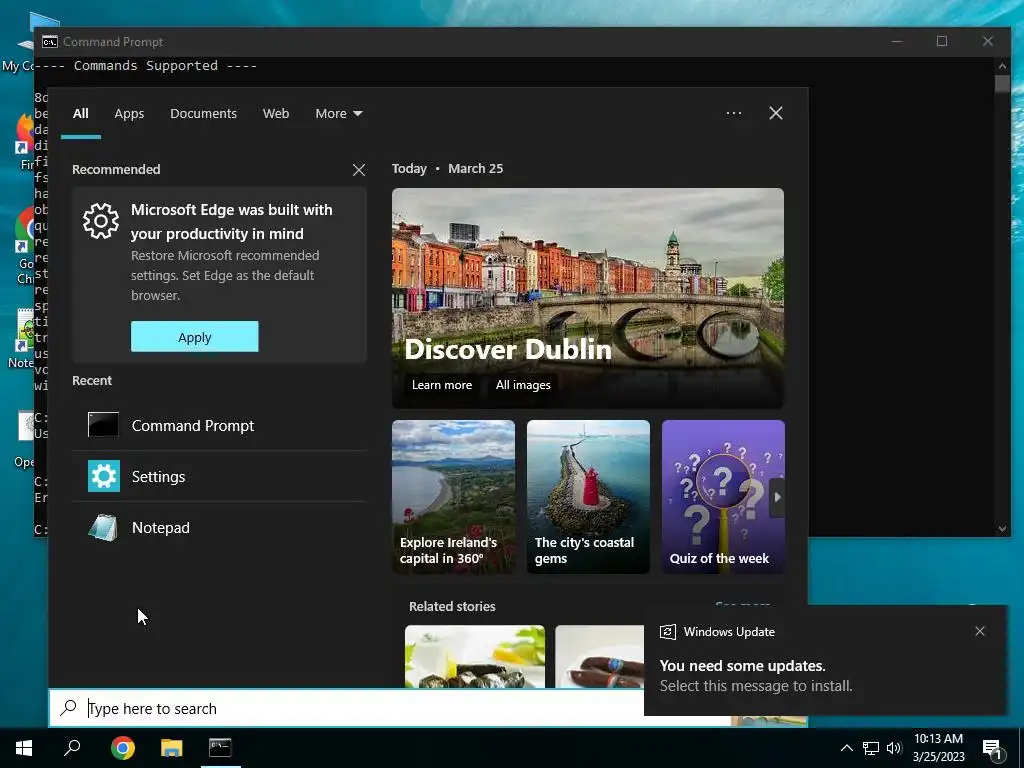Open Command Prompt from the Recent list
Image resolution: width=1024 pixels, height=768 pixels.
point(219,426)
